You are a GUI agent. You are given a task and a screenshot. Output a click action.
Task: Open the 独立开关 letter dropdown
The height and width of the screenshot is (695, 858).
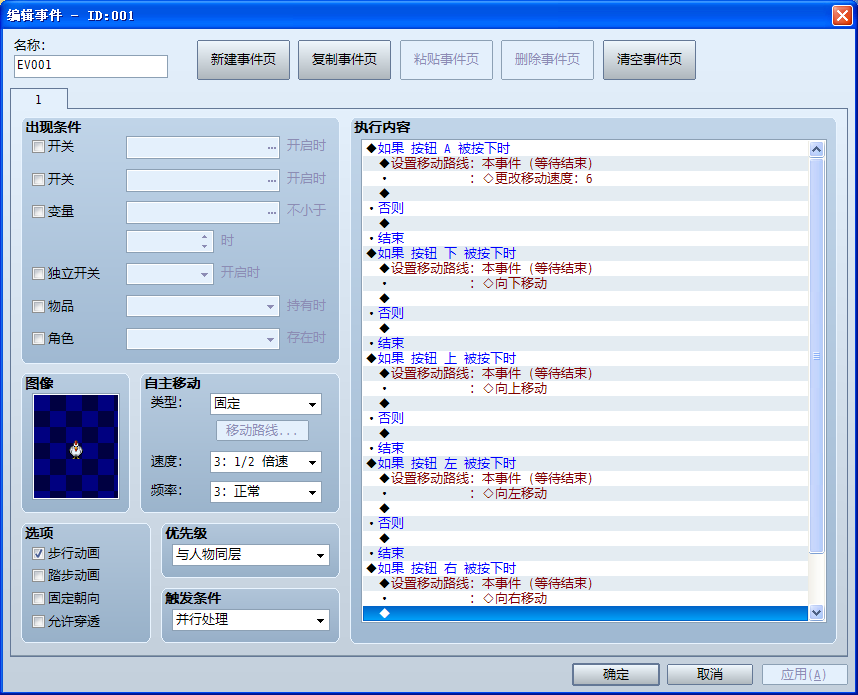click(x=170, y=274)
